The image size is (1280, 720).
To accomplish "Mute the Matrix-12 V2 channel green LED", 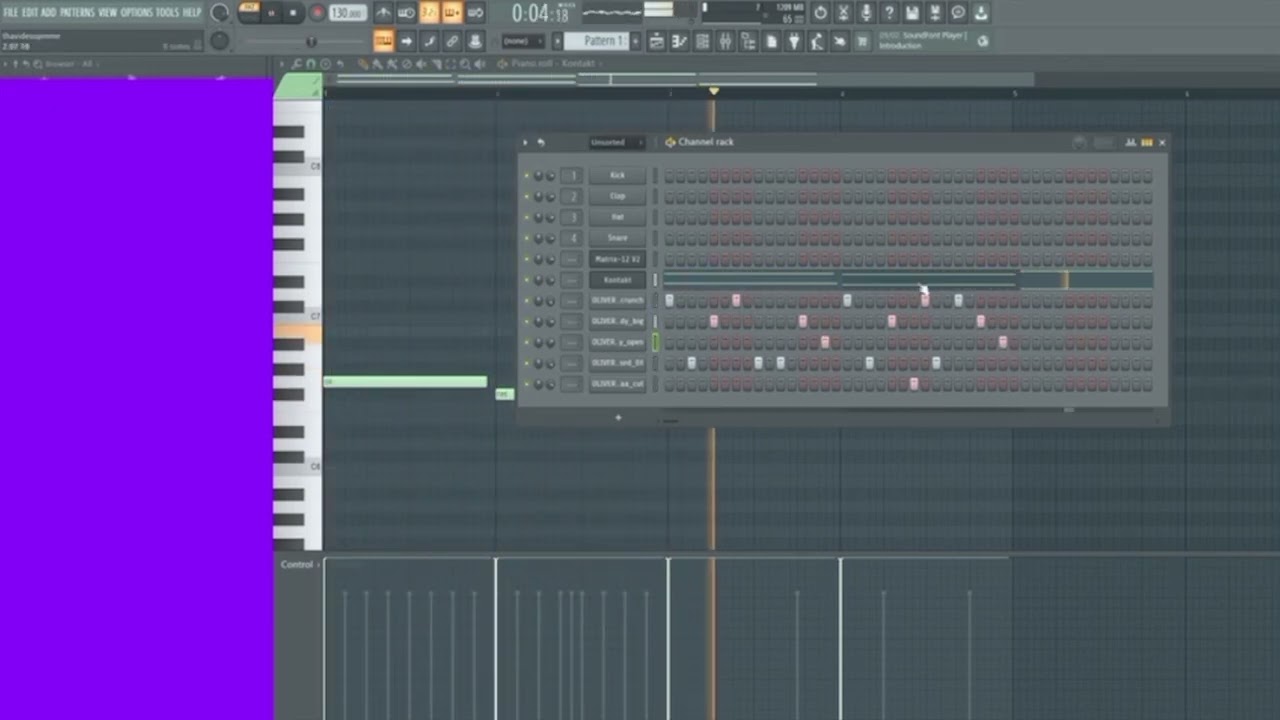I will tap(527, 259).
